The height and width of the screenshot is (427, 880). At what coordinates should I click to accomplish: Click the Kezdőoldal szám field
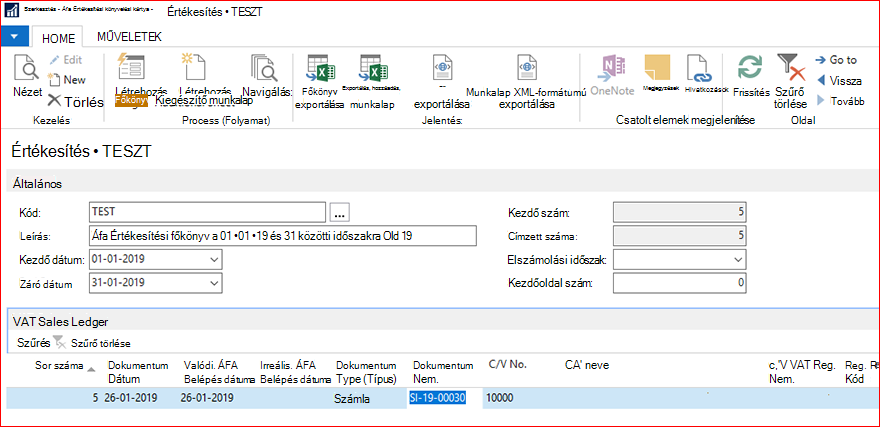(680, 283)
